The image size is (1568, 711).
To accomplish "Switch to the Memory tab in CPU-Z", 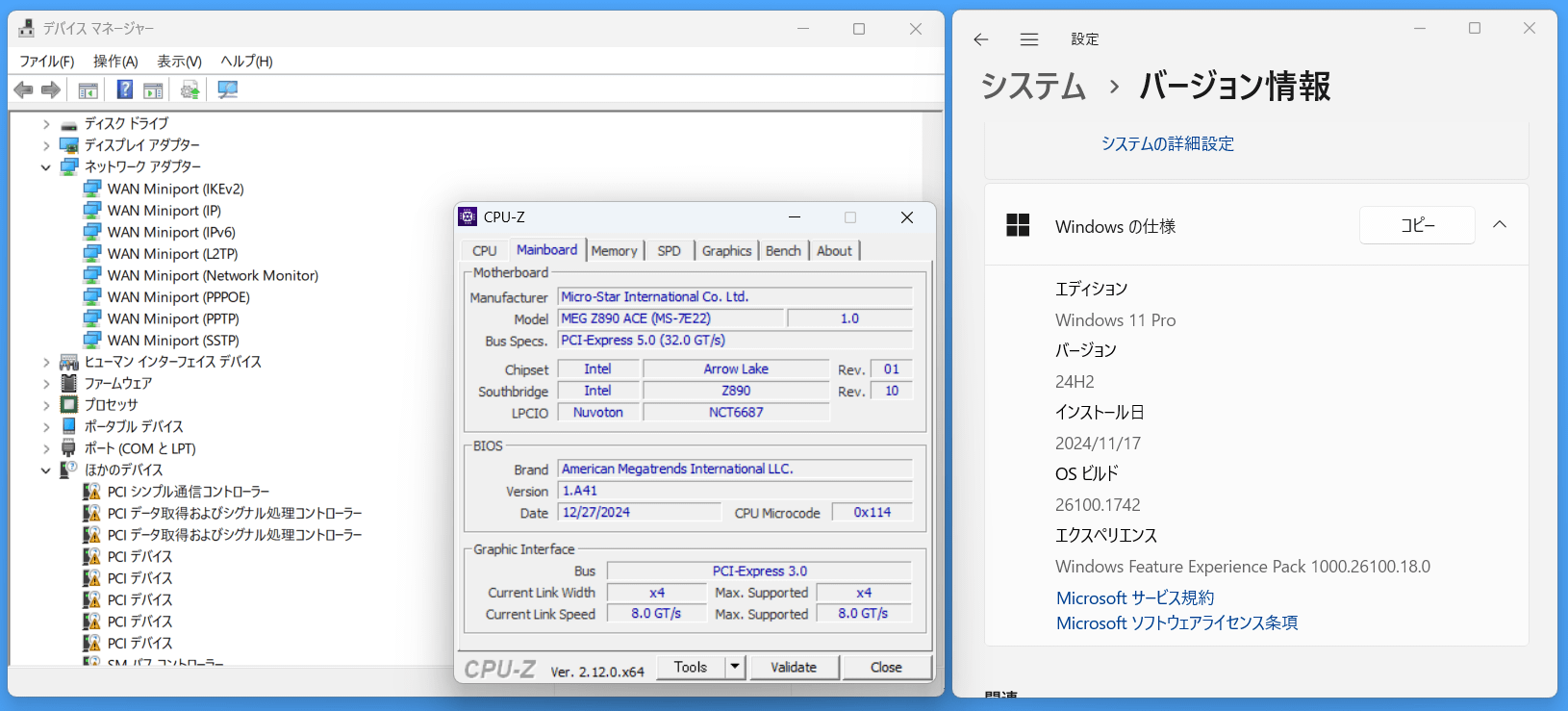I will (x=614, y=250).
